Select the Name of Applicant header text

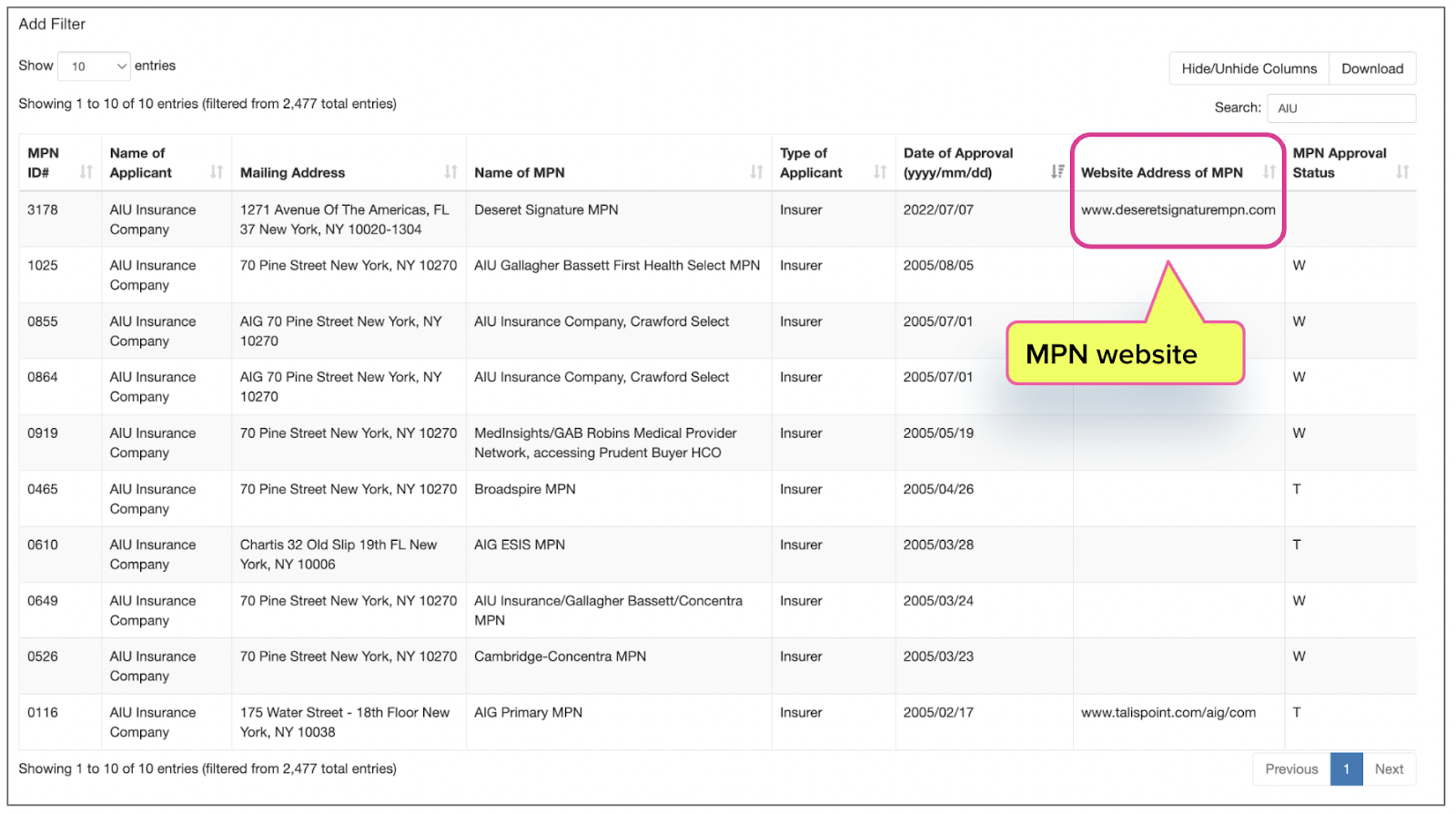point(141,163)
